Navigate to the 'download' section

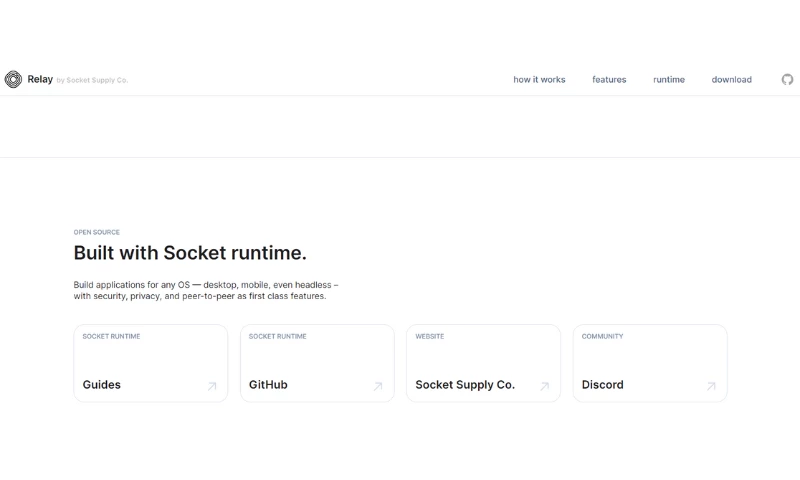tap(731, 80)
